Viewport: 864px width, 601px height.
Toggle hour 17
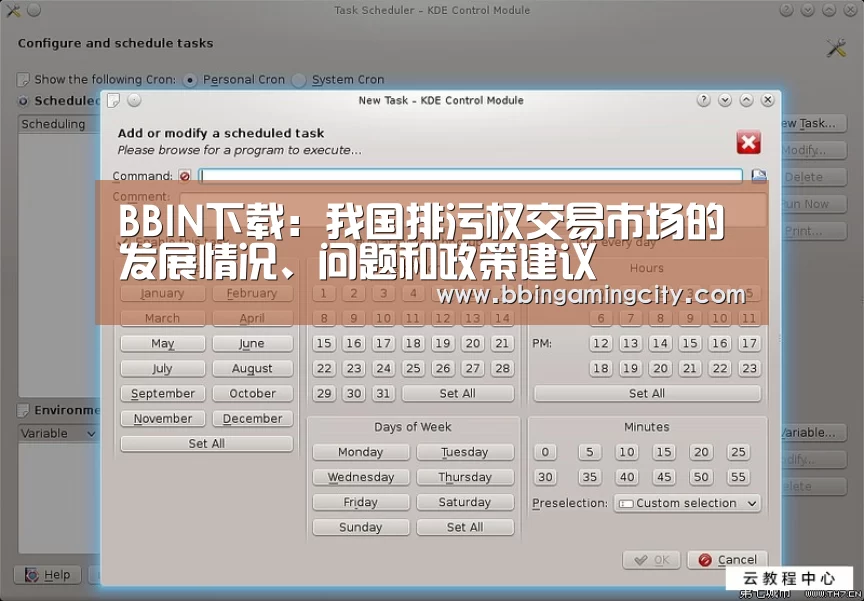749,343
